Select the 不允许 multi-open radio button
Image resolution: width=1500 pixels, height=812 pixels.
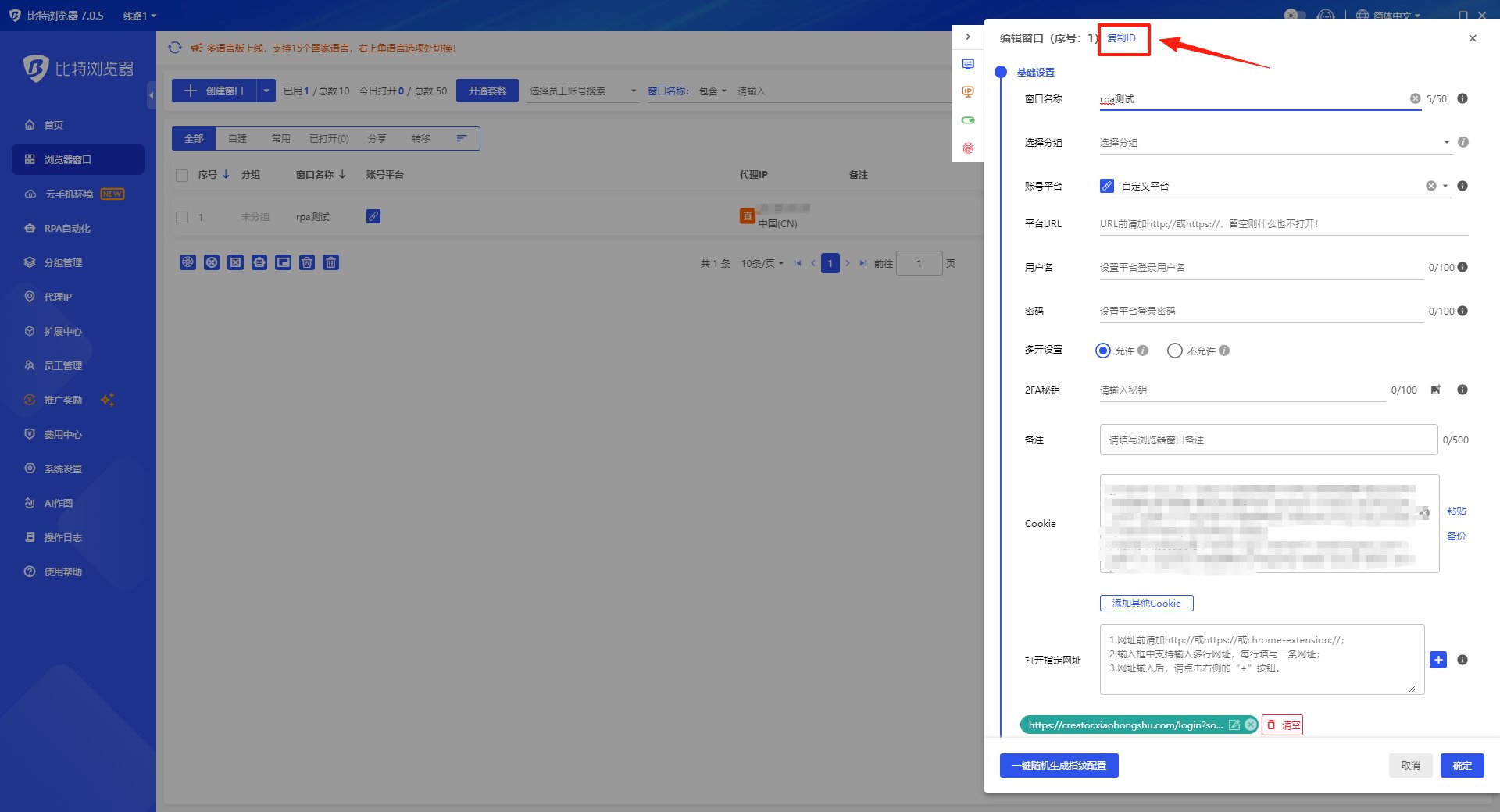tap(1174, 351)
